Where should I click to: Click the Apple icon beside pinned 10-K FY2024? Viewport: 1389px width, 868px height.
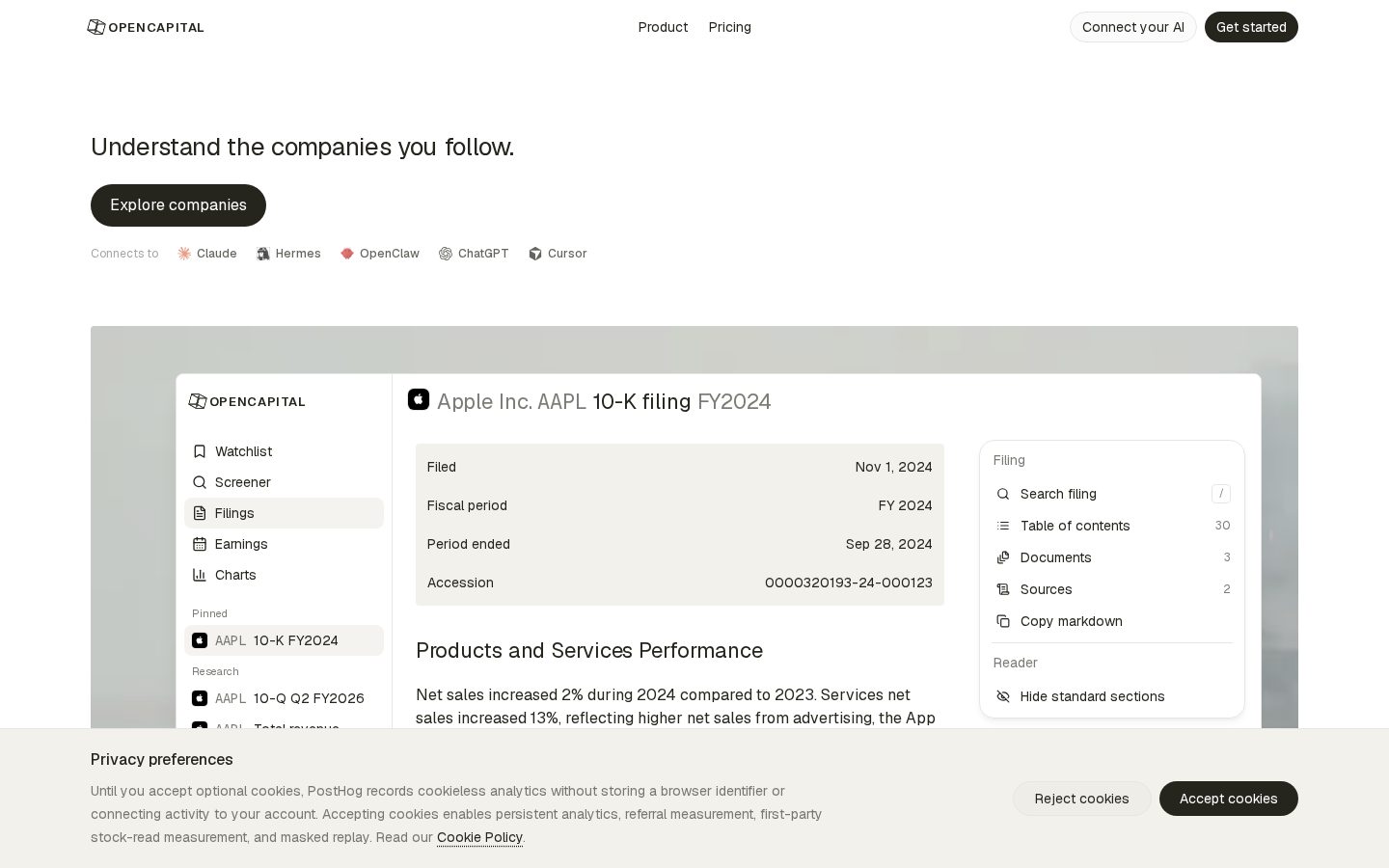click(x=200, y=640)
